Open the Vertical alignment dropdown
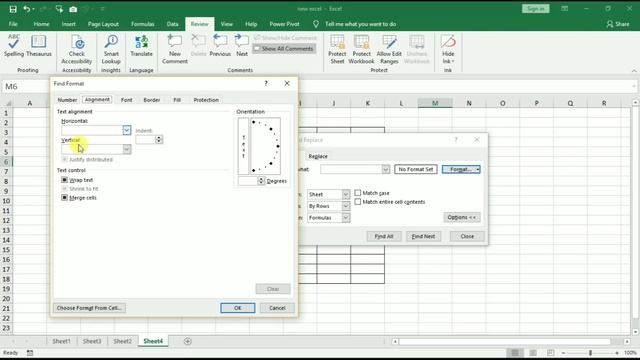Screen dimensions: 640x360 point(127,149)
